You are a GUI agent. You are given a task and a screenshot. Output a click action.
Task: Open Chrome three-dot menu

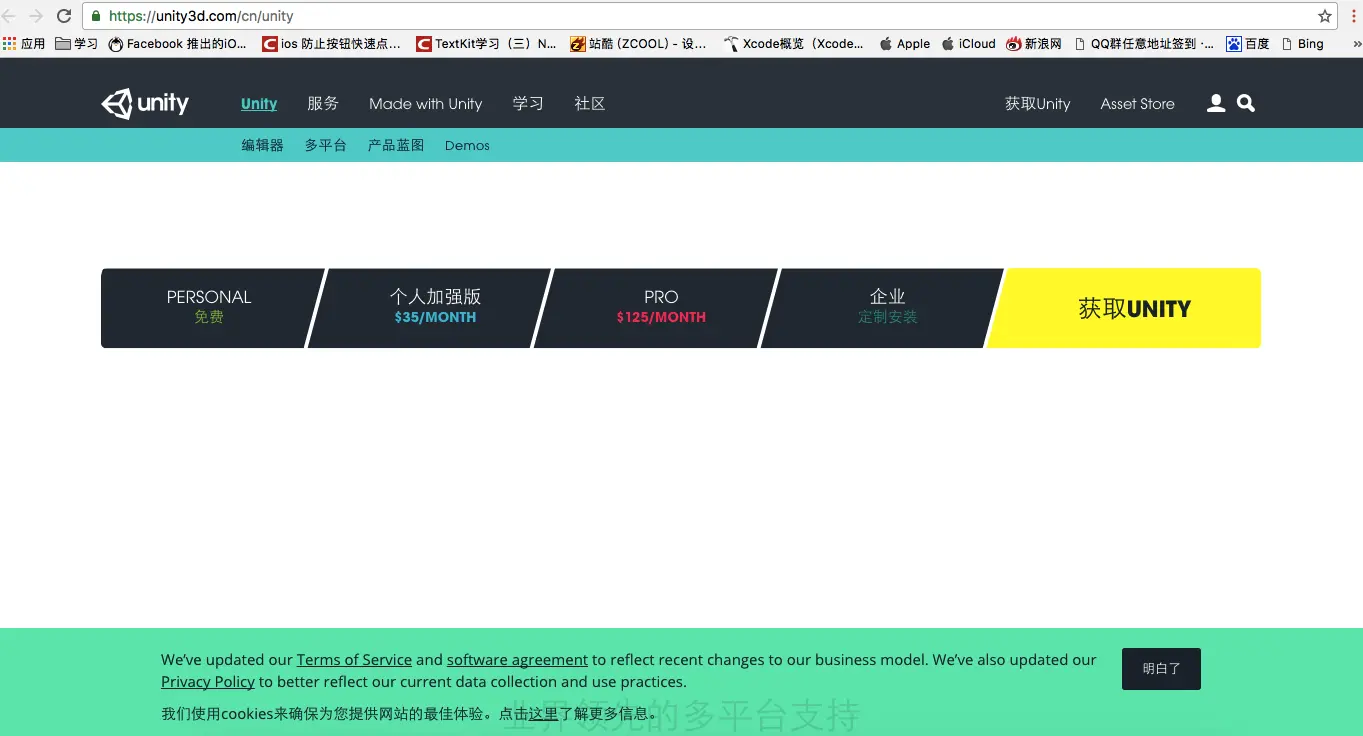click(x=1352, y=16)
